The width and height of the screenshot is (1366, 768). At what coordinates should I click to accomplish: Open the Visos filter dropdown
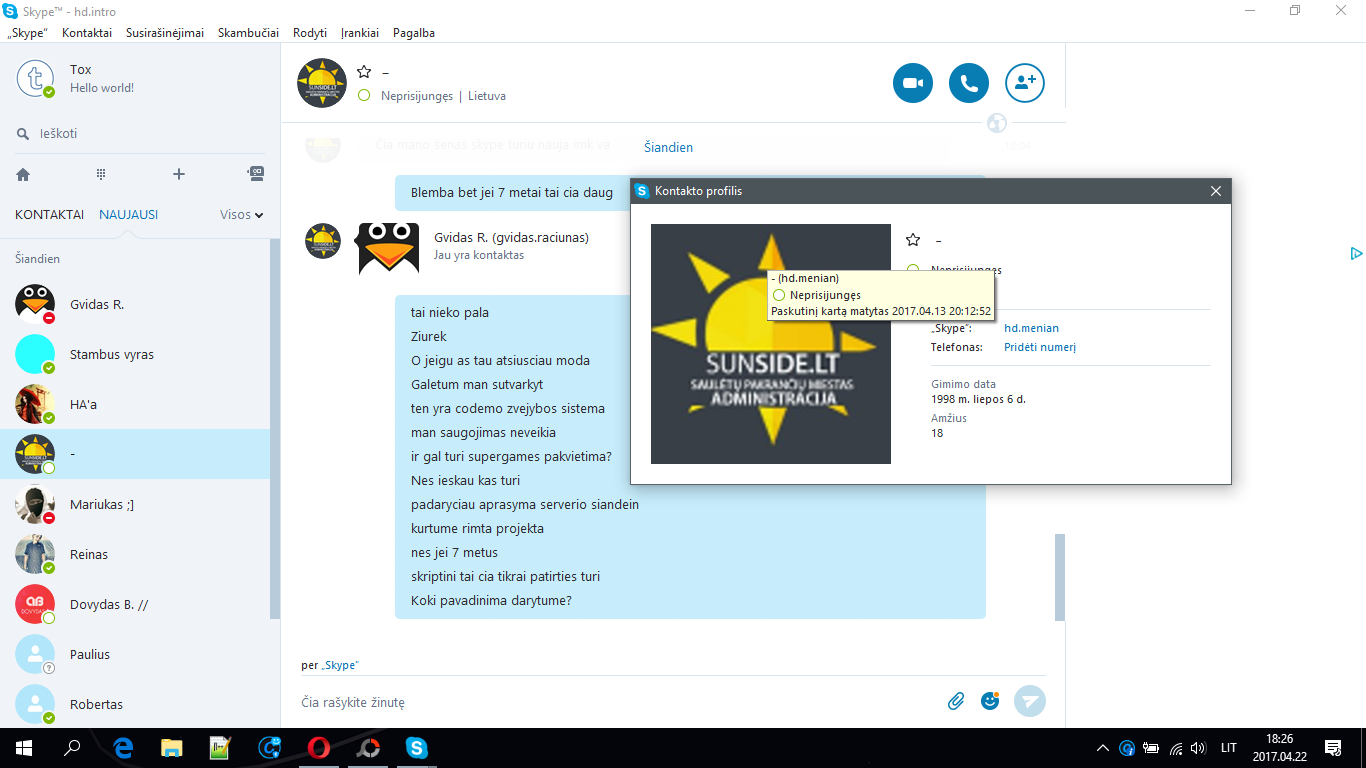tap(241, 214)
